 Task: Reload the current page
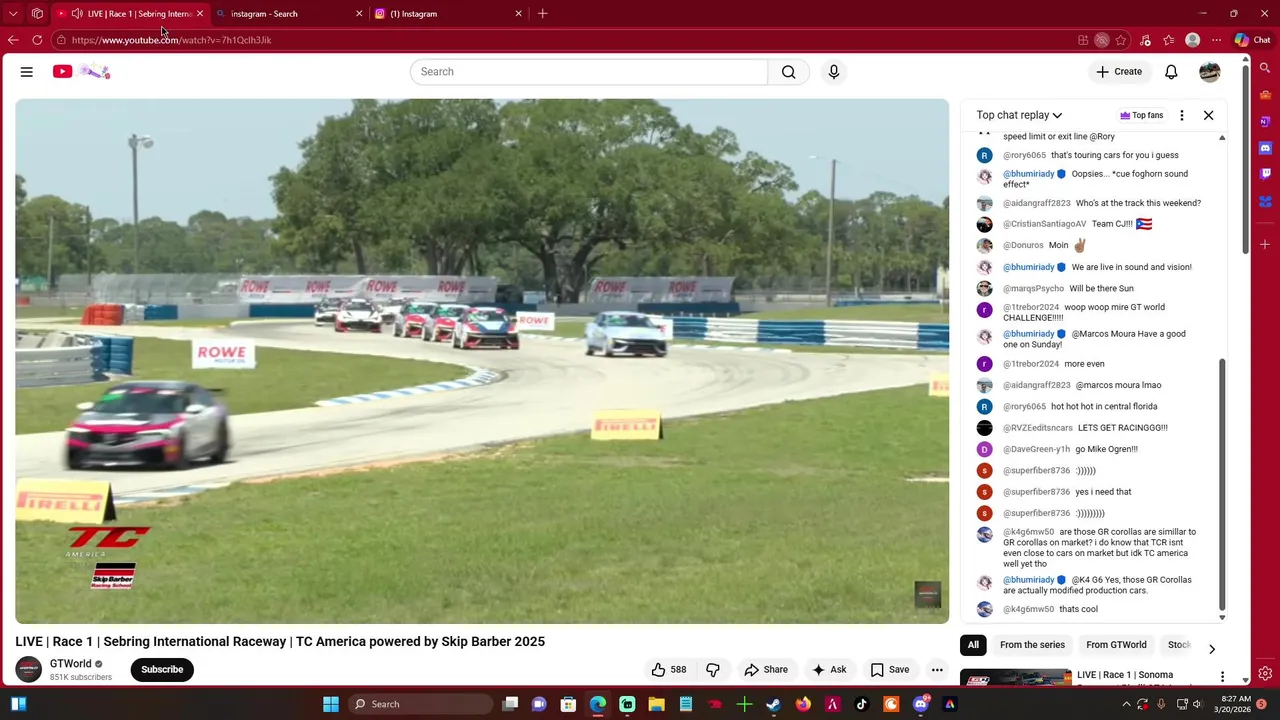coord(37,40)
